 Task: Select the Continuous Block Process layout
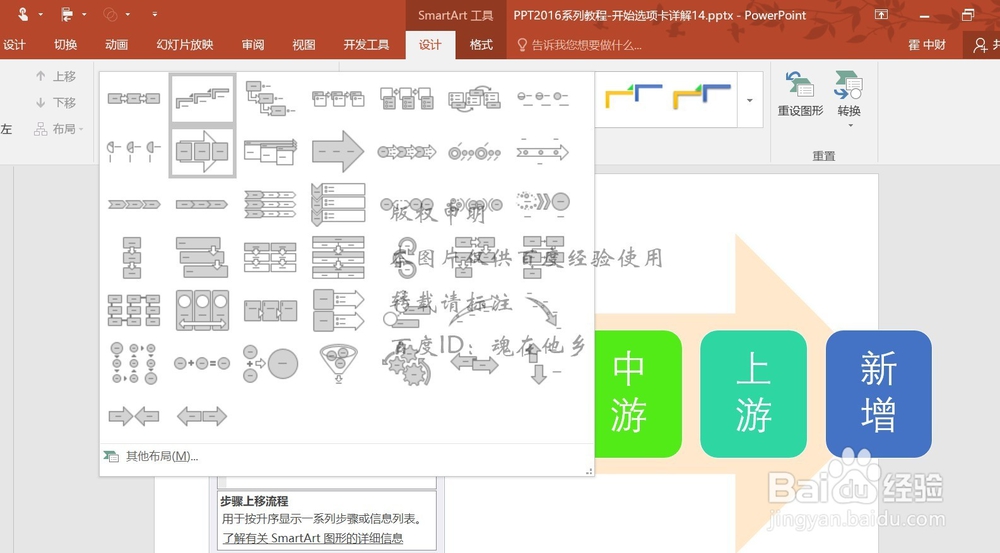pyautogui.click(x=202, y=152)
